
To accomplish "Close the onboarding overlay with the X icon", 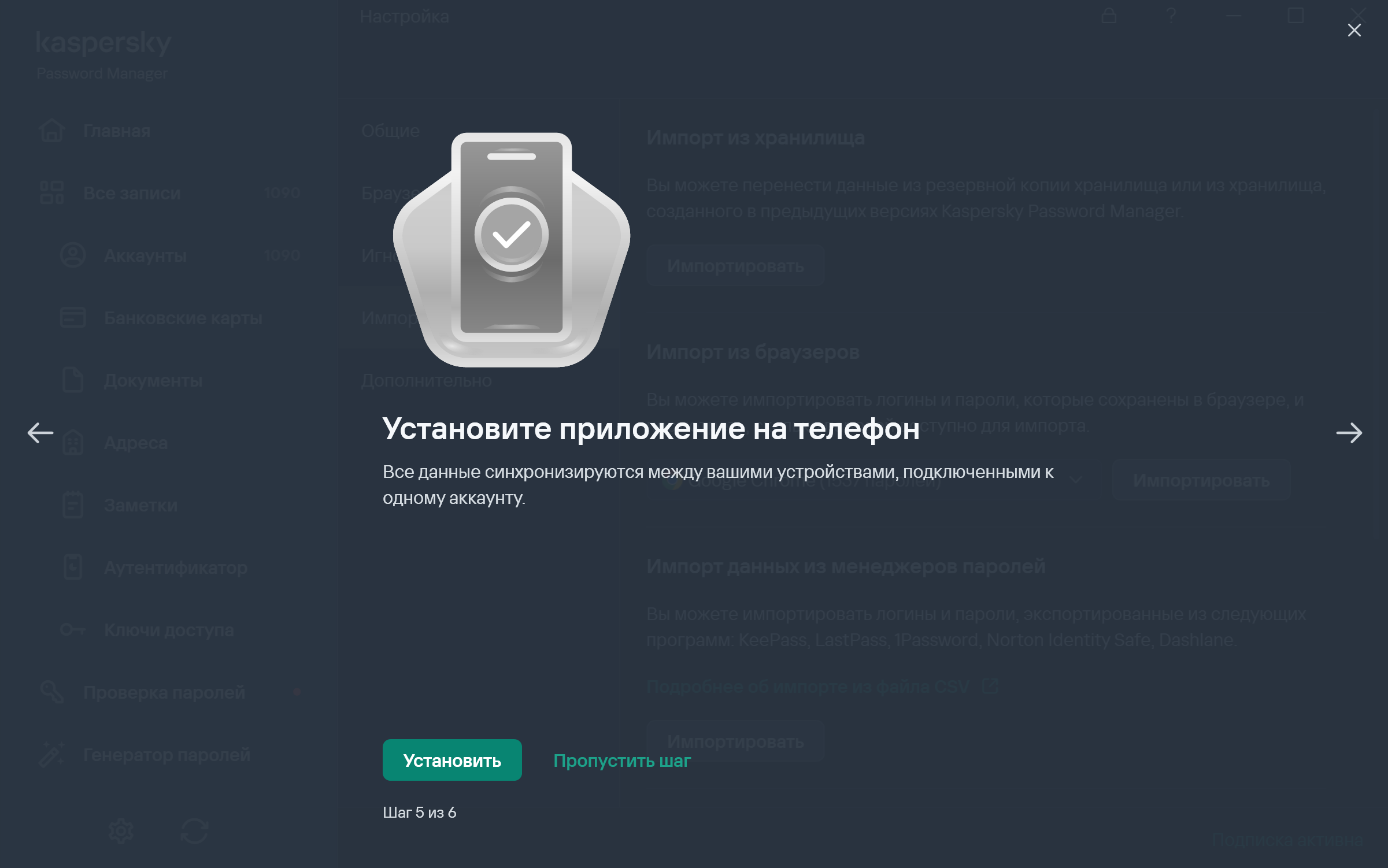I will (x=1354, y=30).
